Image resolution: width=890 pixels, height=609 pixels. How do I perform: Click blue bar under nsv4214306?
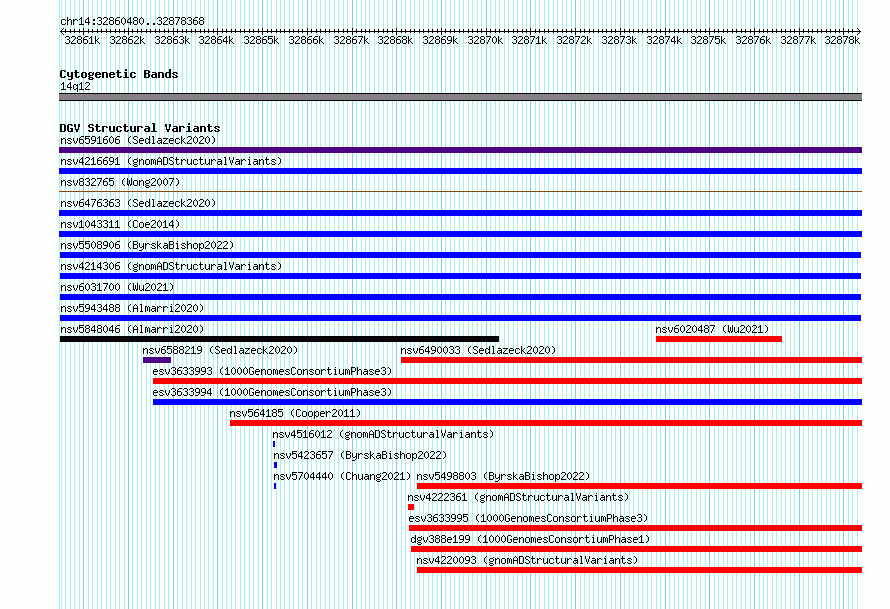pyautogui.click(x=460, y=276)
